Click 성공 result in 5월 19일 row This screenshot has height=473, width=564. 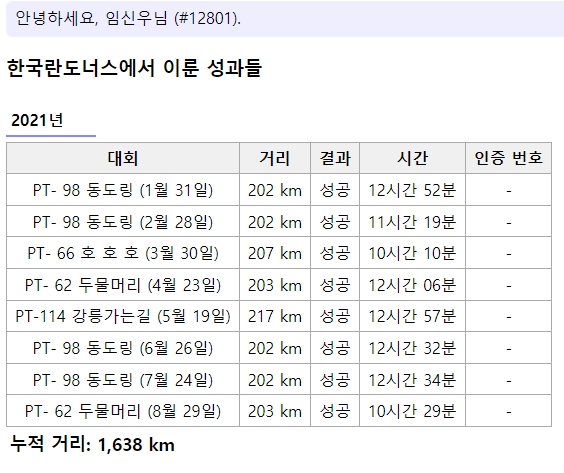[x=335, y=317]
